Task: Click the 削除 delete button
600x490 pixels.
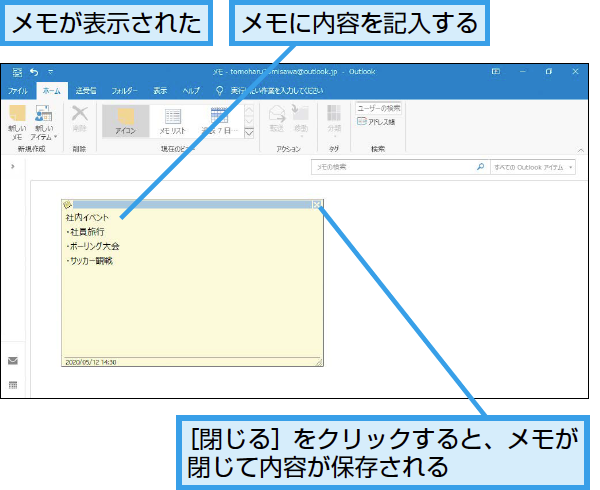Action: point(80,119)
